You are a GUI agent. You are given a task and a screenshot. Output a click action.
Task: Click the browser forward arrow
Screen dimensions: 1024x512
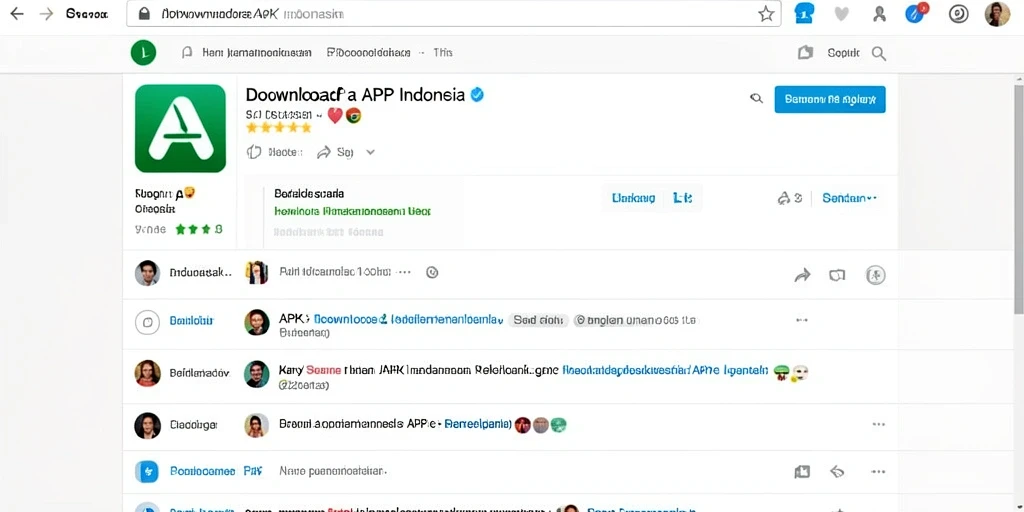pos(46,14)
